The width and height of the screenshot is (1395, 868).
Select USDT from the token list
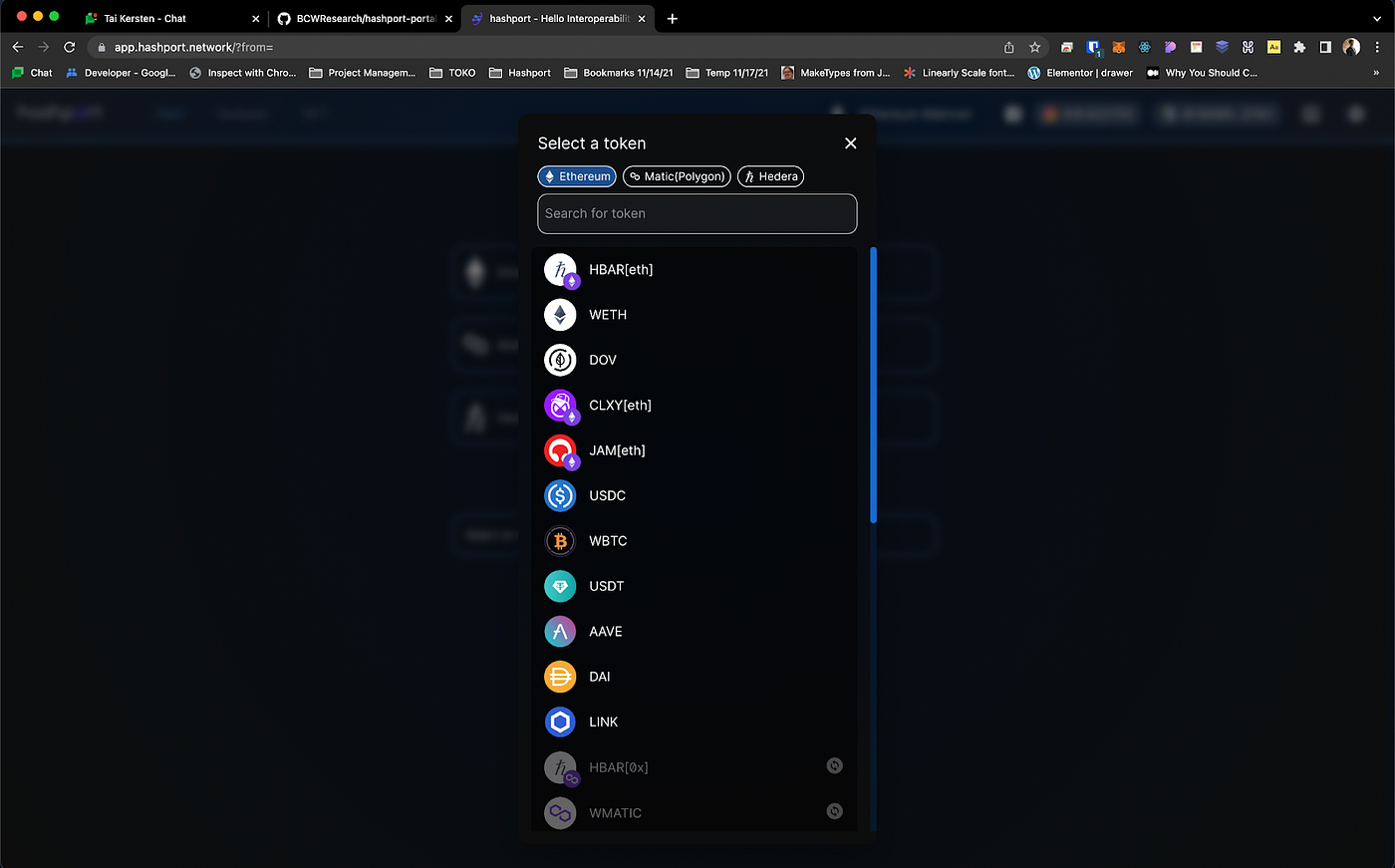(x=606, y=586)
